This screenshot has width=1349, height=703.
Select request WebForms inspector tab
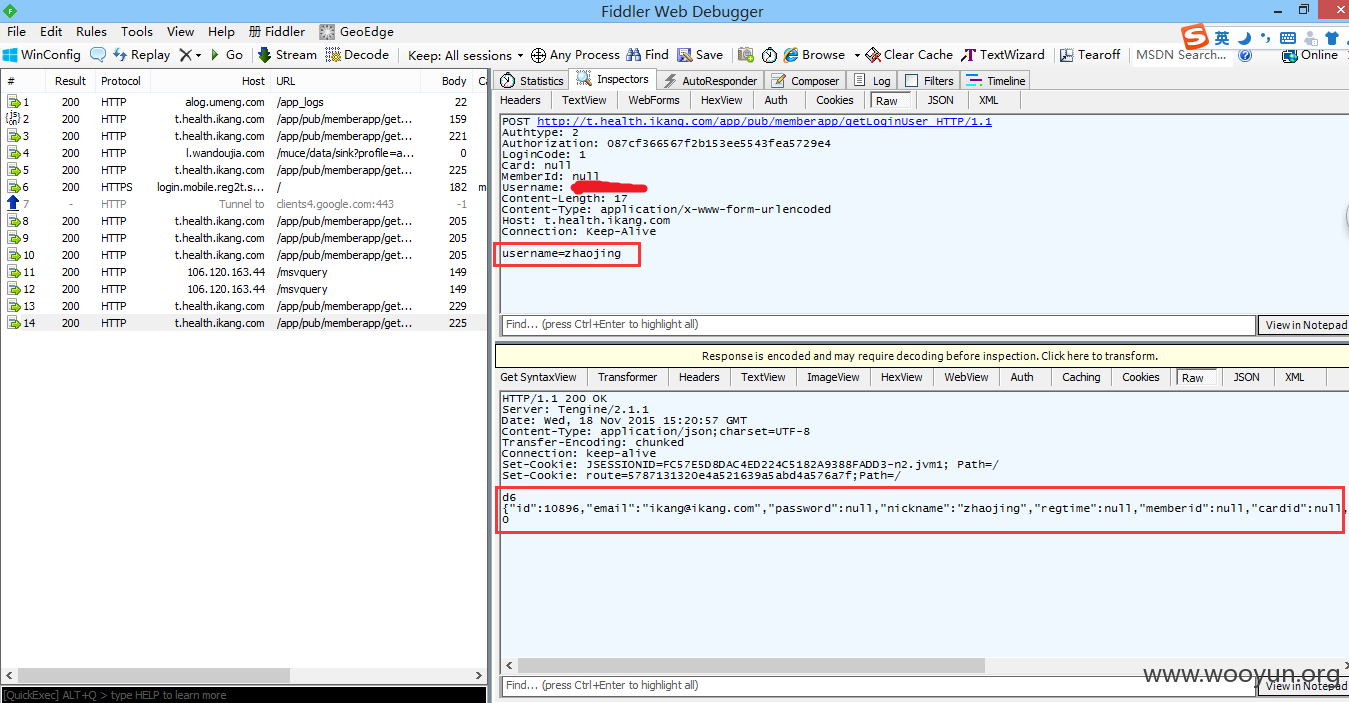(654, 100)
